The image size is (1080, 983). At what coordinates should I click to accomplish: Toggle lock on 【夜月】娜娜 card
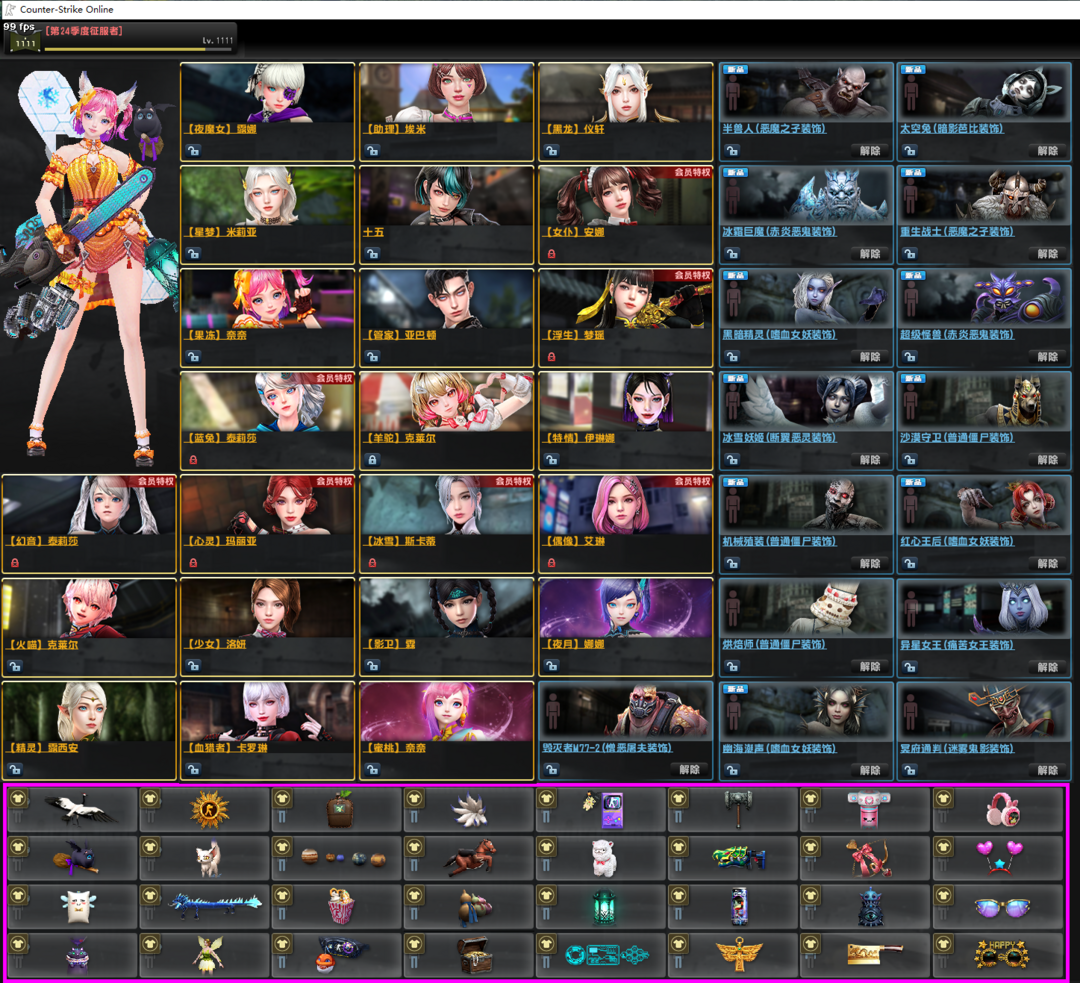(552, 666)
